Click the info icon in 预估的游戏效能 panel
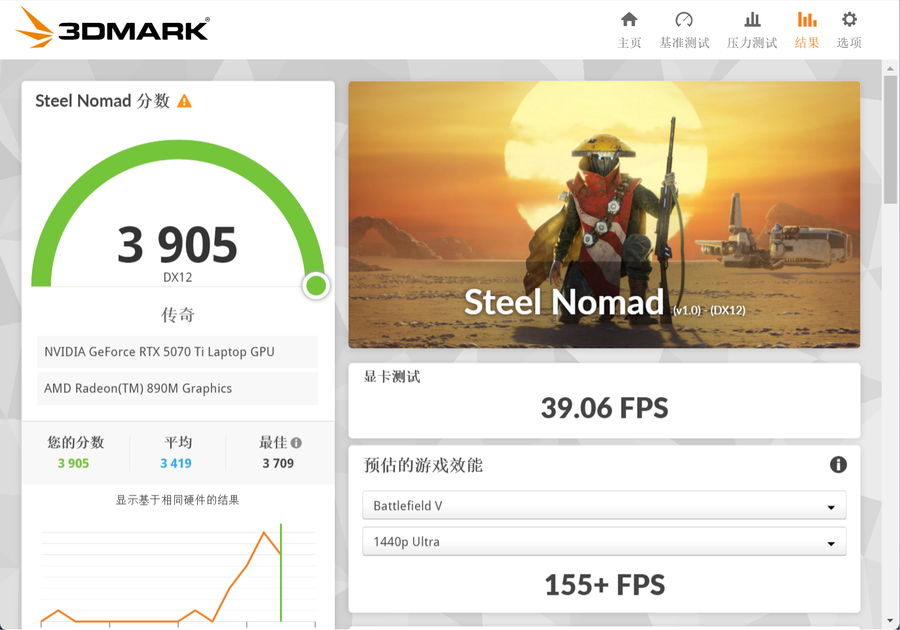Screen dimensions: 900x630 pos(838,464)
